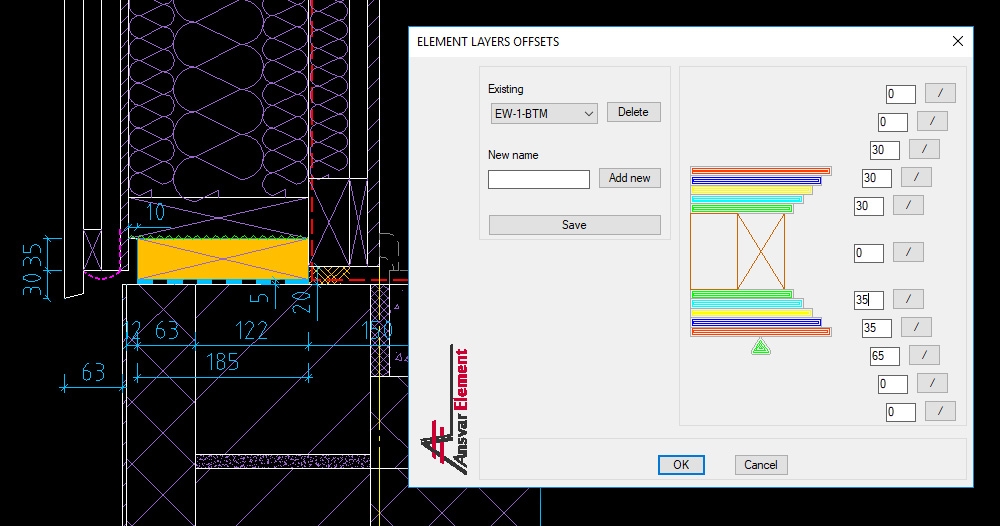Select the orange-filled bottom plate in the drawing
1000x526 pixels.
pyautogui.click(x=223, y=259)
